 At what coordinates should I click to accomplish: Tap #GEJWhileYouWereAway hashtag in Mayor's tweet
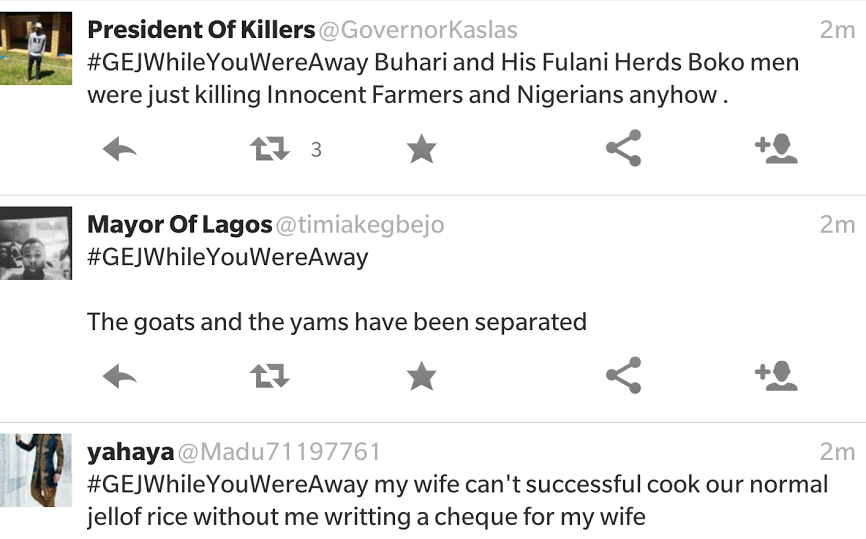(x=228, y=257)
